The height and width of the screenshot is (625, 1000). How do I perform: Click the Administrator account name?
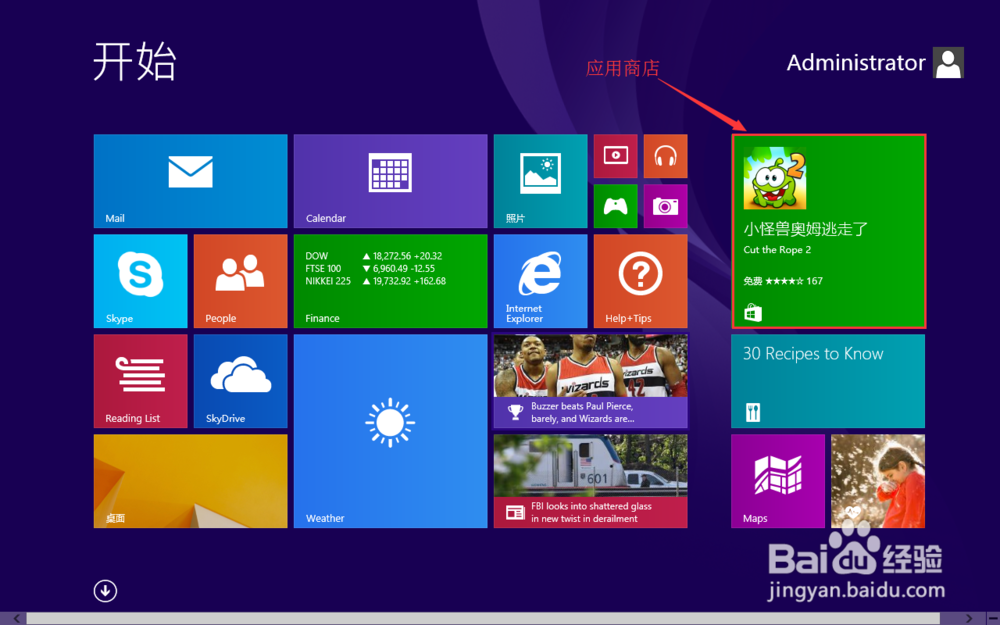coord(856,62)
